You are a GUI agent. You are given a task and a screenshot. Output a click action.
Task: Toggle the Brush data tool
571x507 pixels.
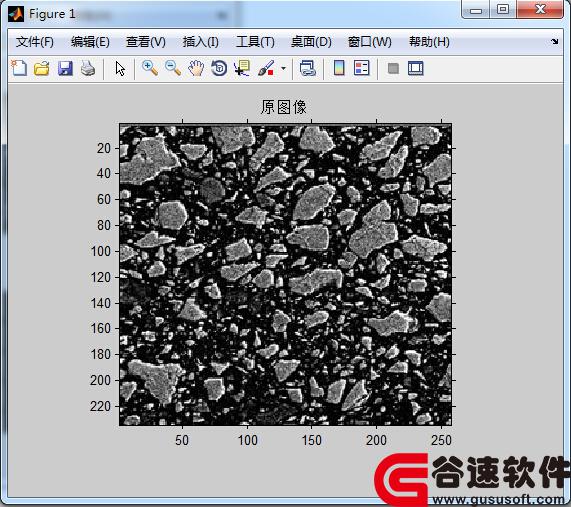[x=266, y=68]
